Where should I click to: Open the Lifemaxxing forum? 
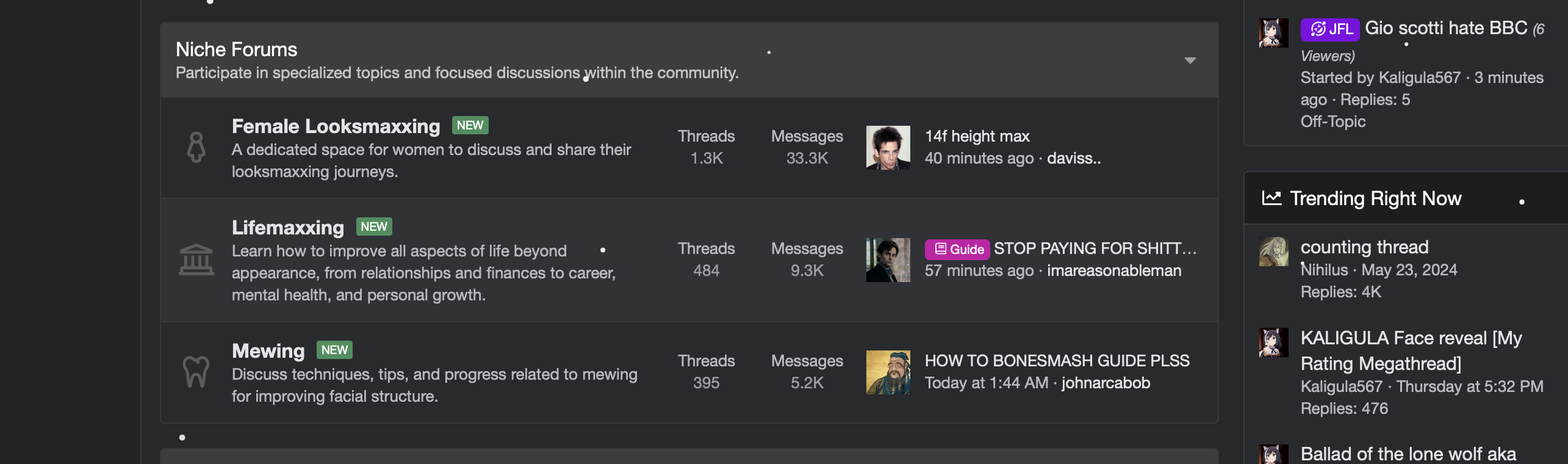coord(288,228)
